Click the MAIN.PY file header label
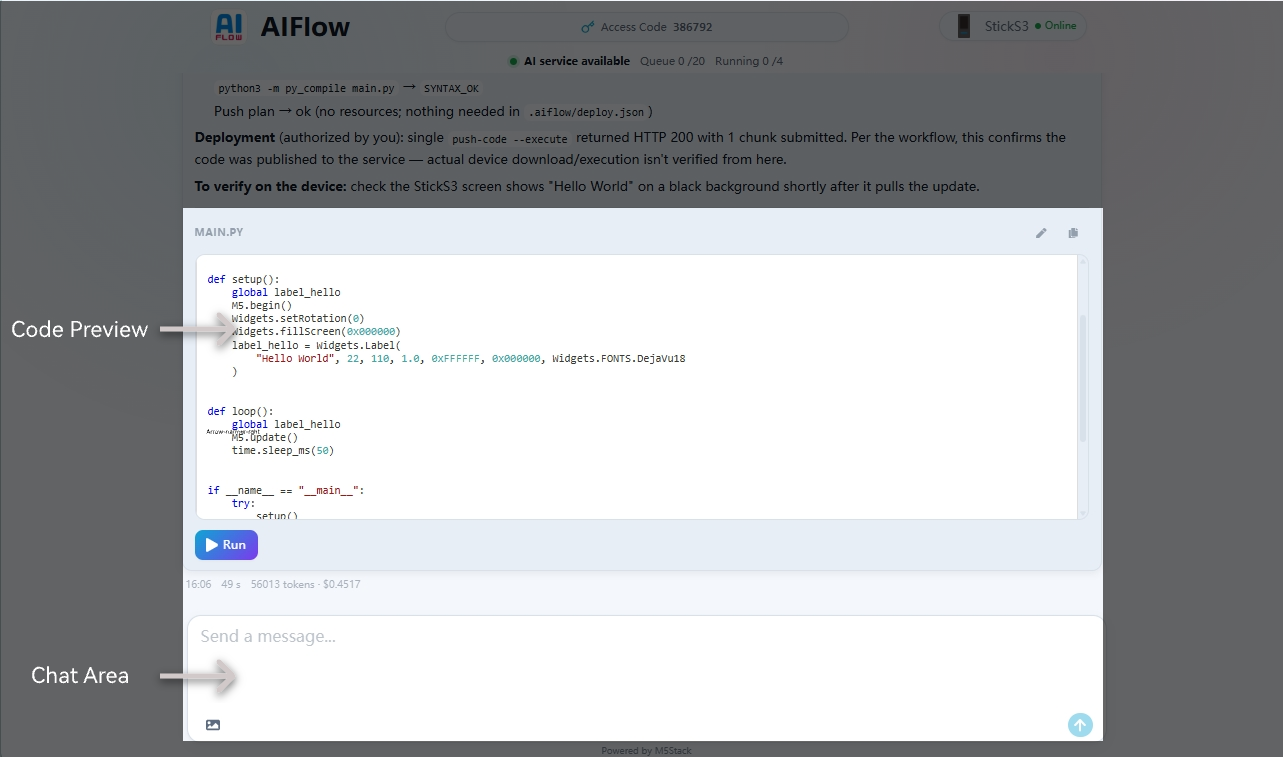The height and width of the screenshot is (757, 1283). tap(219, 232)
